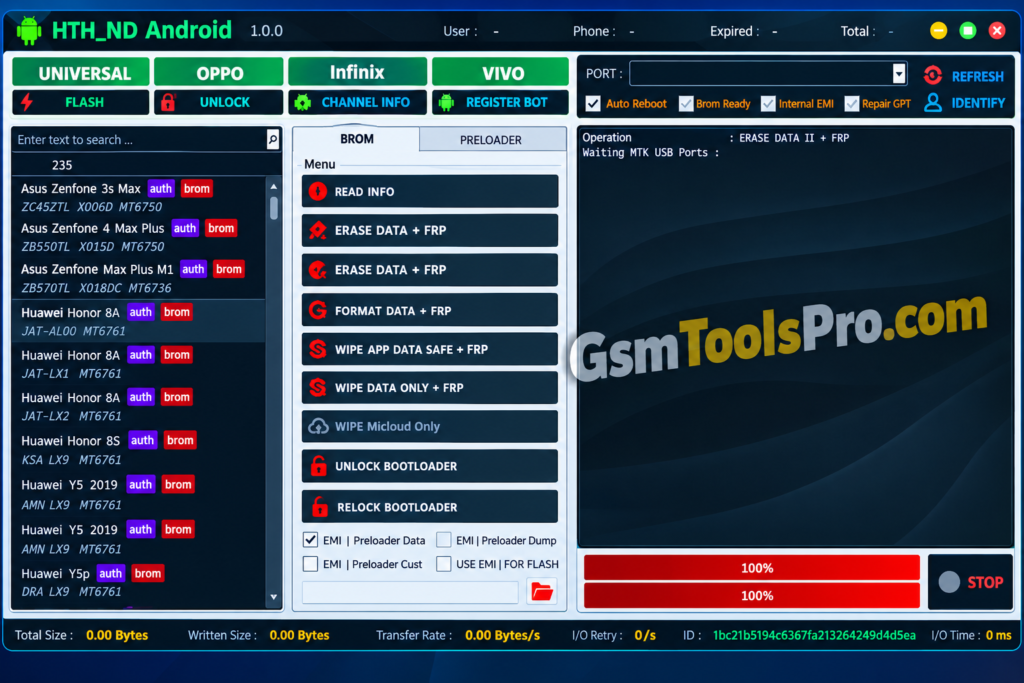The image size is (1024, 683).
Task: Click the IDENTIFY text button
Action: (978, 103)
